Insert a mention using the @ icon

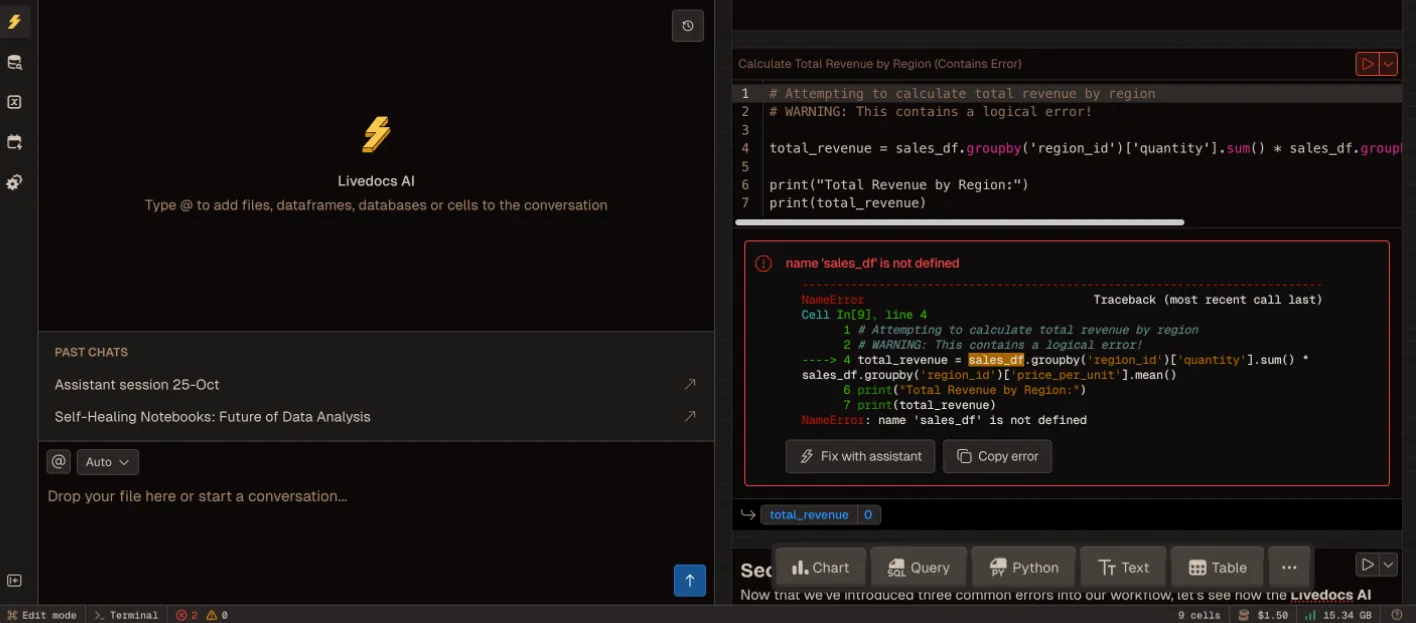(58, 461)
